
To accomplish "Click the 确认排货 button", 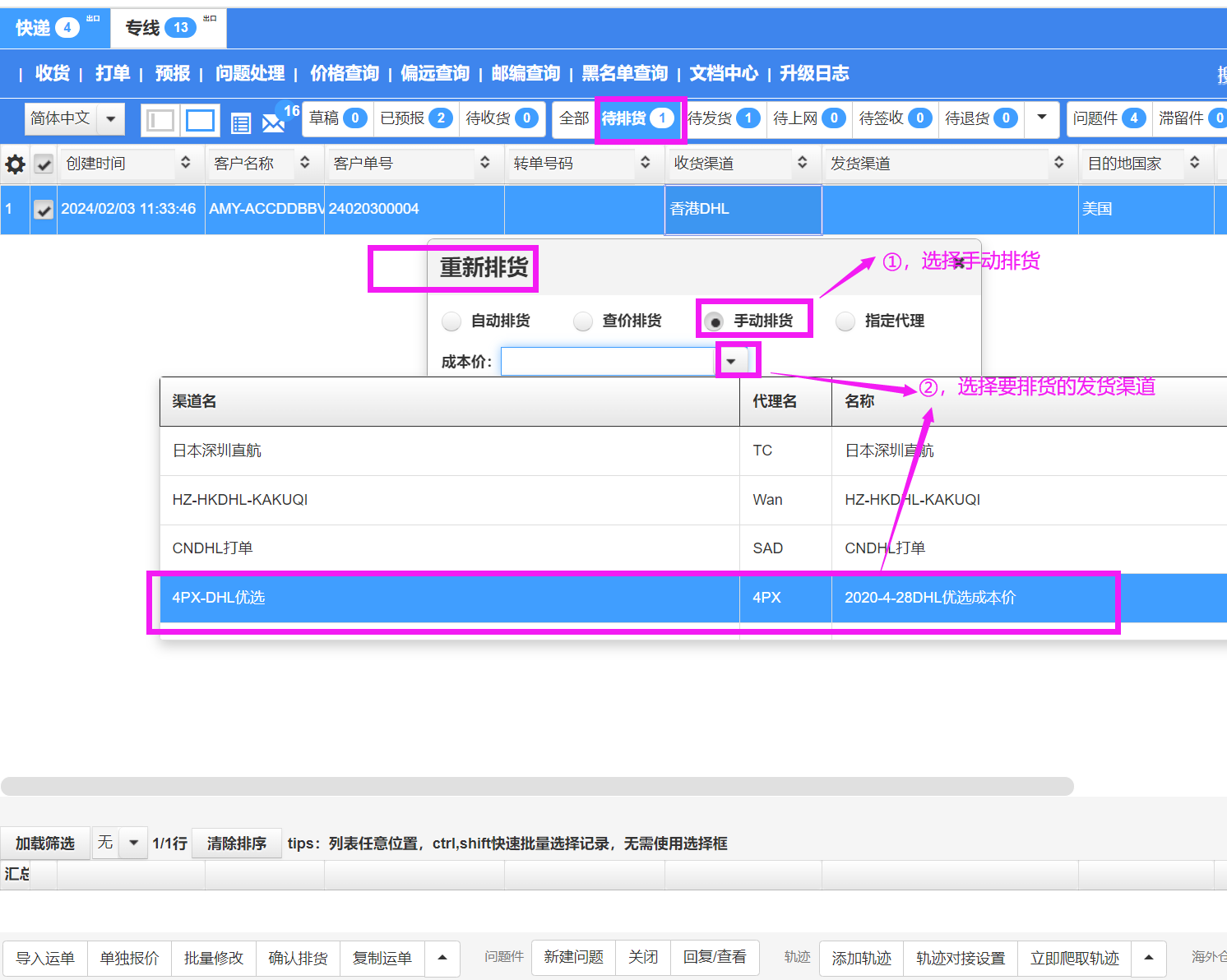I will pyautogui.click(x=298, y=958).
